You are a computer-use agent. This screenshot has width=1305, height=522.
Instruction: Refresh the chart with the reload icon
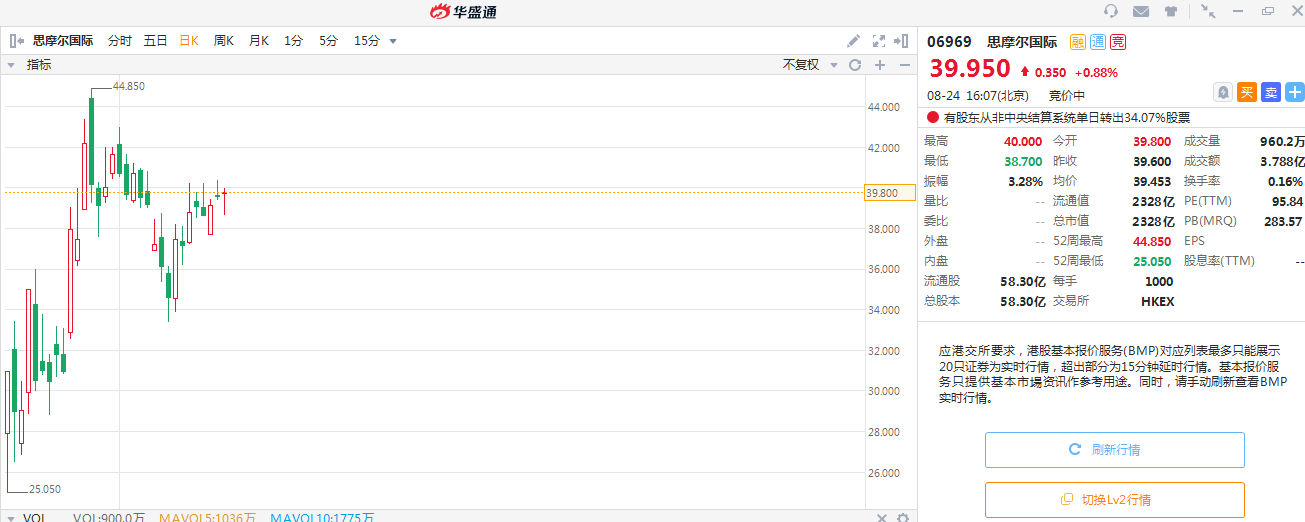pos(855,65)
